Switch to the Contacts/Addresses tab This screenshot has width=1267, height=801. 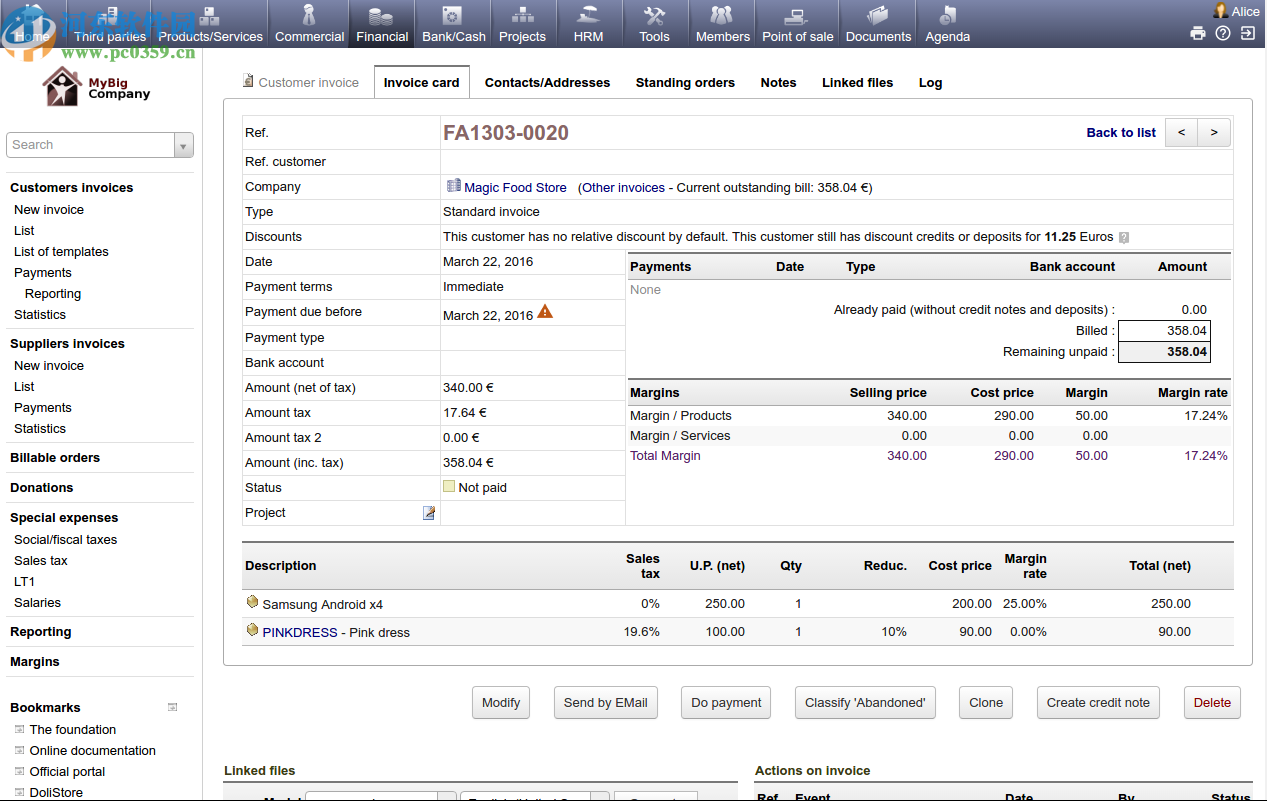pos(547,83)
